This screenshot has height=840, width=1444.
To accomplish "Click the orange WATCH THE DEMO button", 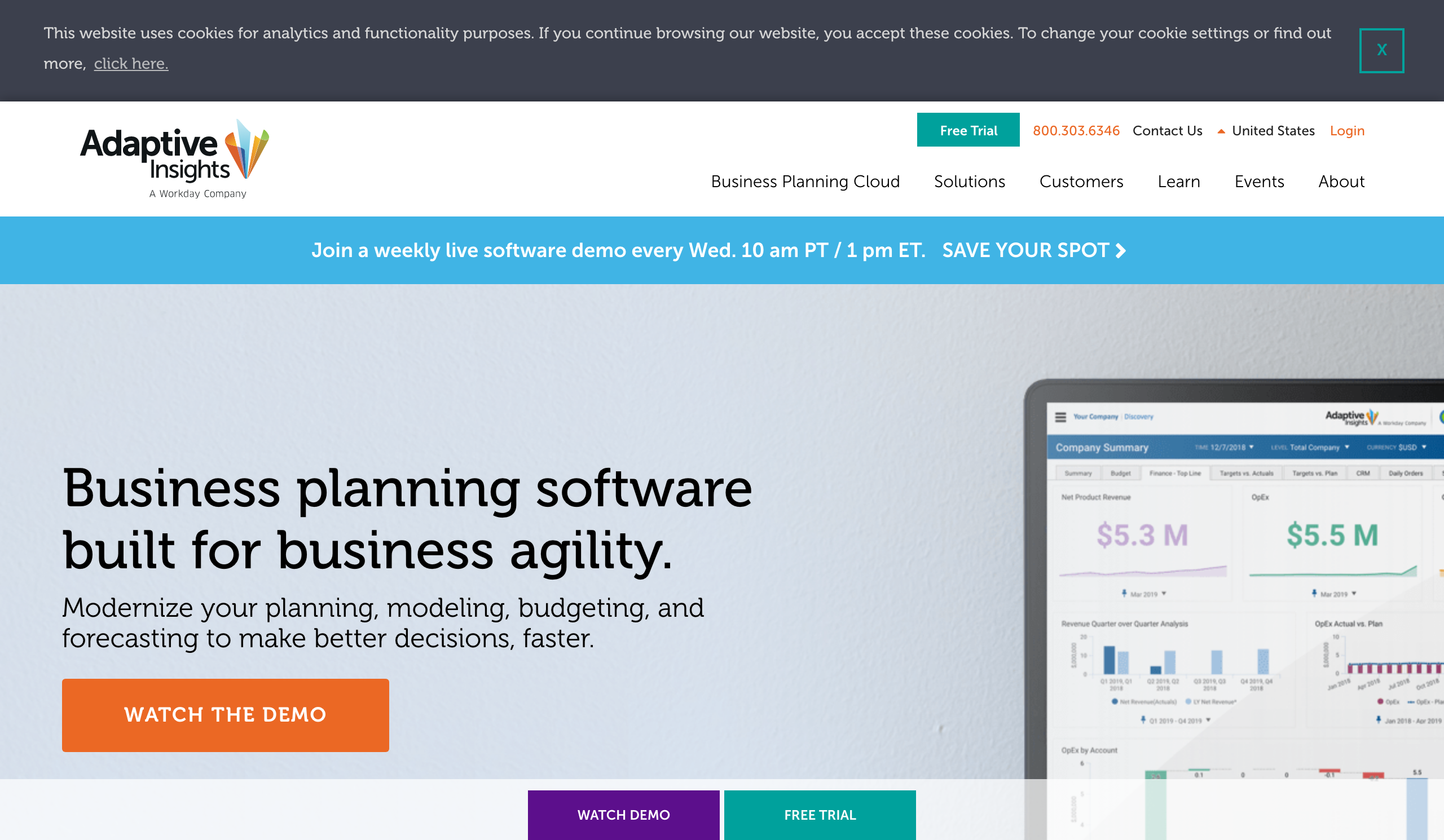I will pyautogui.click(x=225, y=715).
